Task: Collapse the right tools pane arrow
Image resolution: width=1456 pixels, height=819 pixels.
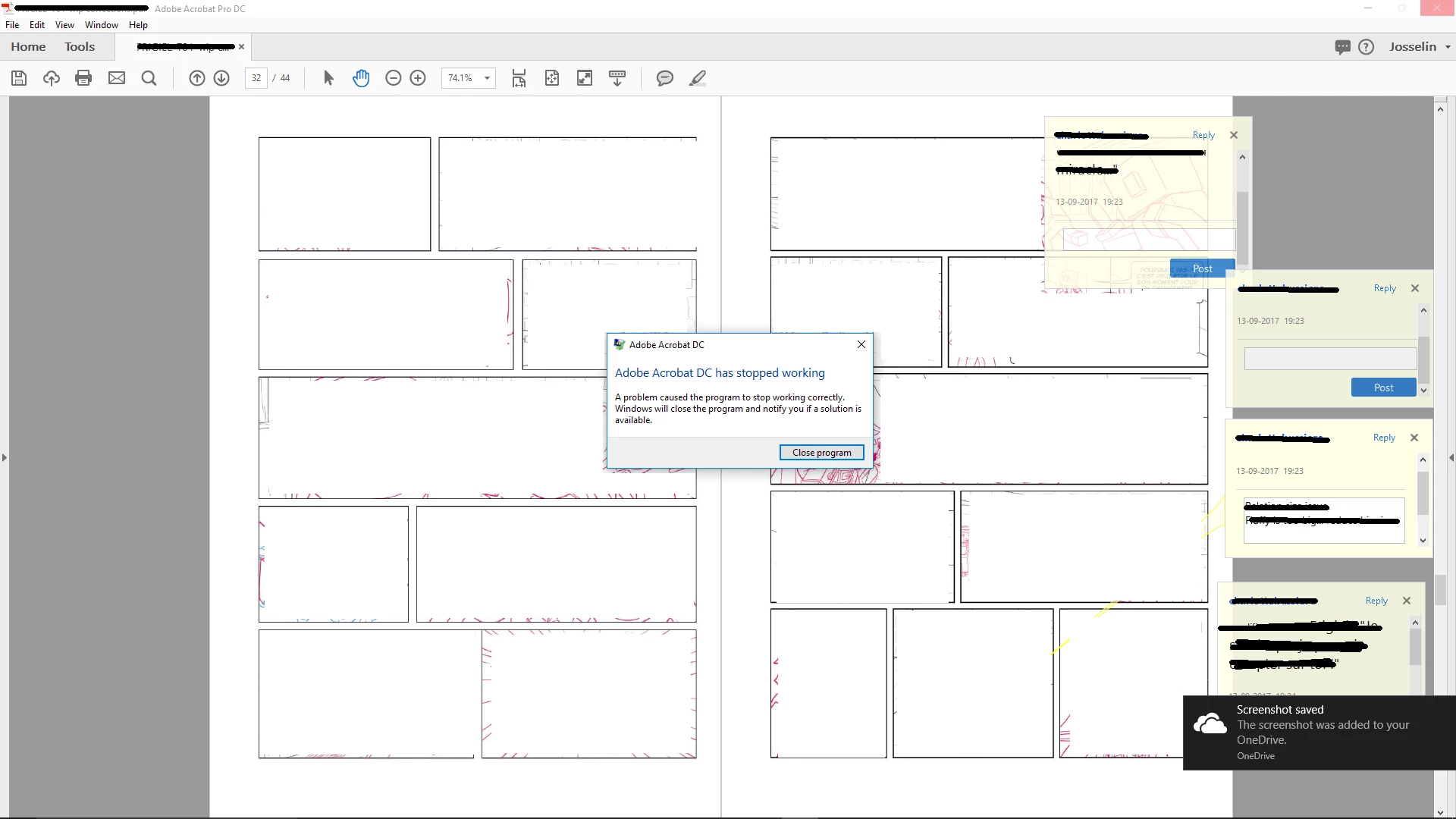Action: coord(1451,457)
